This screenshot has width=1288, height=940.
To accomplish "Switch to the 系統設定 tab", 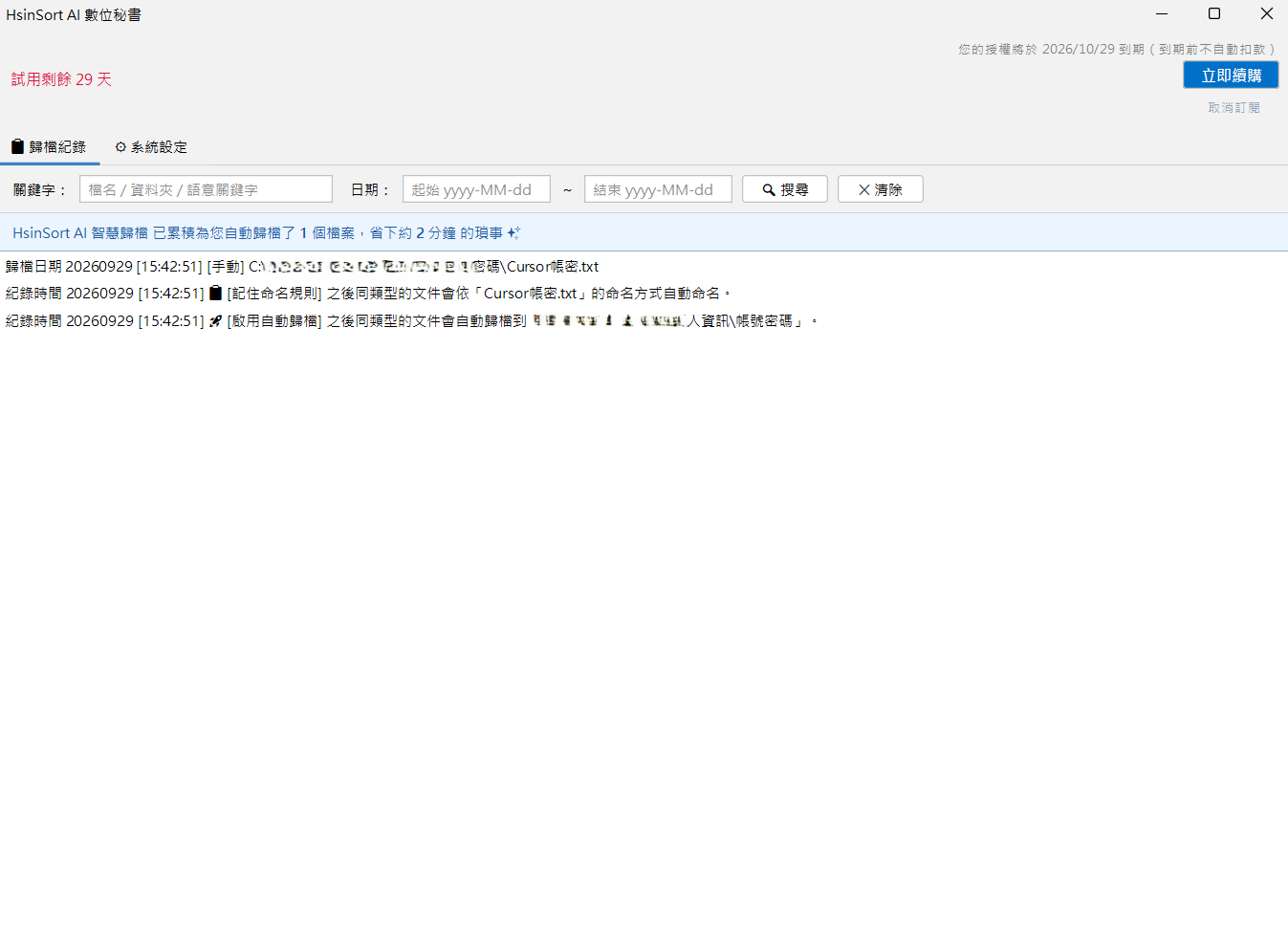I will tap(151, 147).
